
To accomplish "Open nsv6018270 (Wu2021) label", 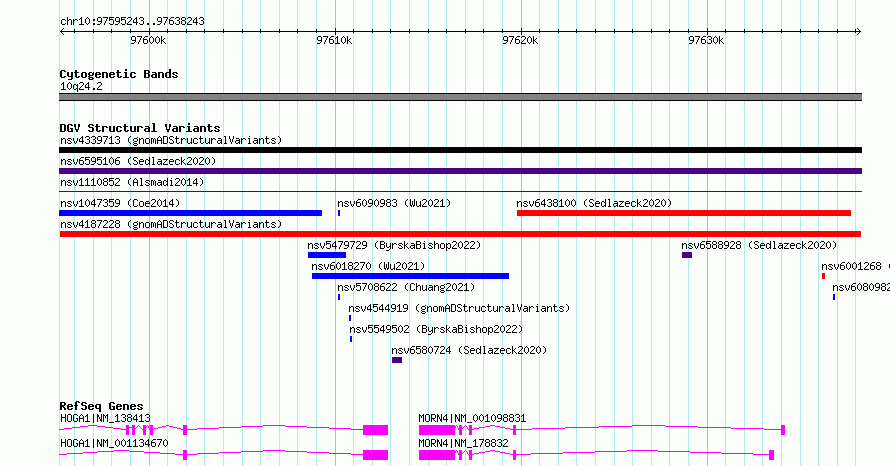I will click(368, 266).
